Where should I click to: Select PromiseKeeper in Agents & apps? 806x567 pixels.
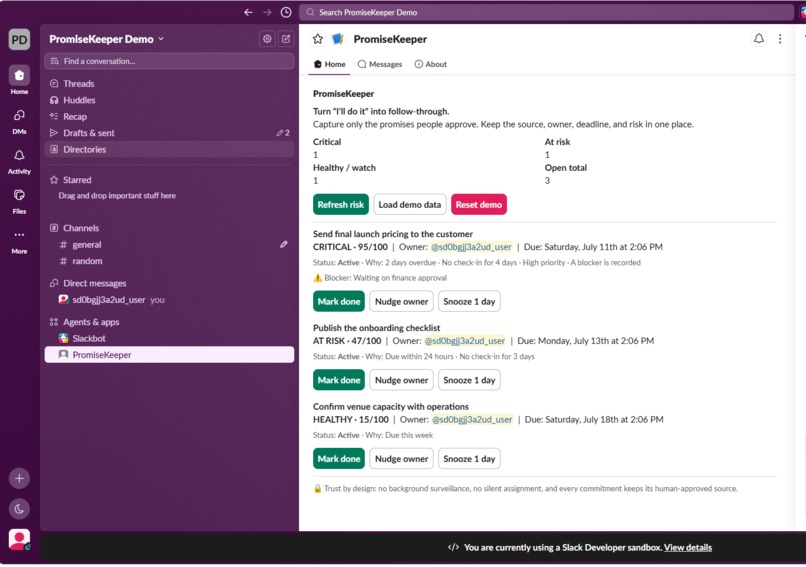[x=169, y=355]
